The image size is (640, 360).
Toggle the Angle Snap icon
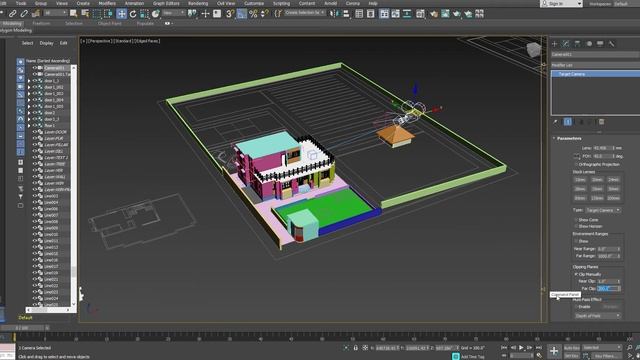click(242, 14)
